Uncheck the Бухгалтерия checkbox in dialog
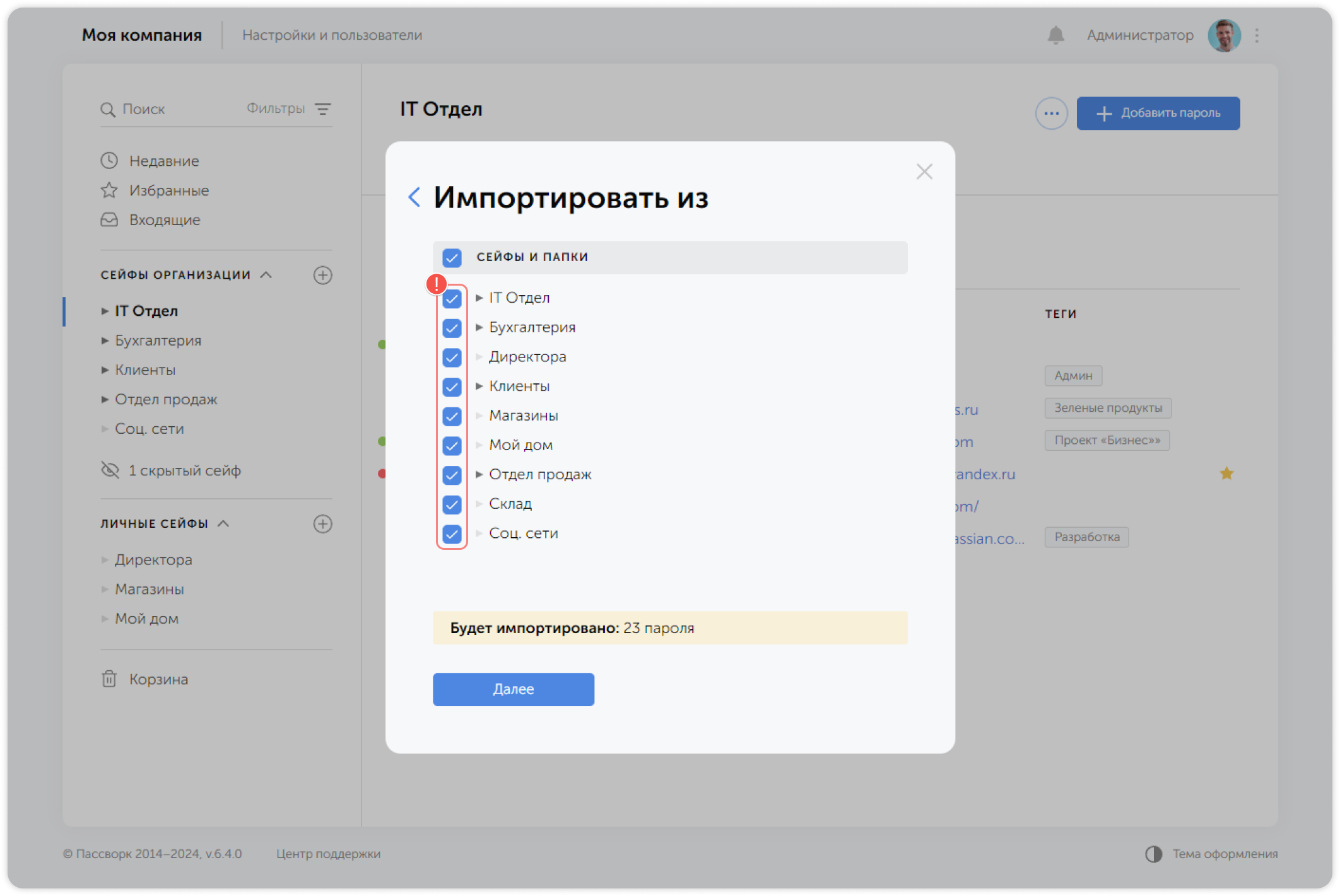The height and width of the screenshot is (896, 1340). click(452, 328)
